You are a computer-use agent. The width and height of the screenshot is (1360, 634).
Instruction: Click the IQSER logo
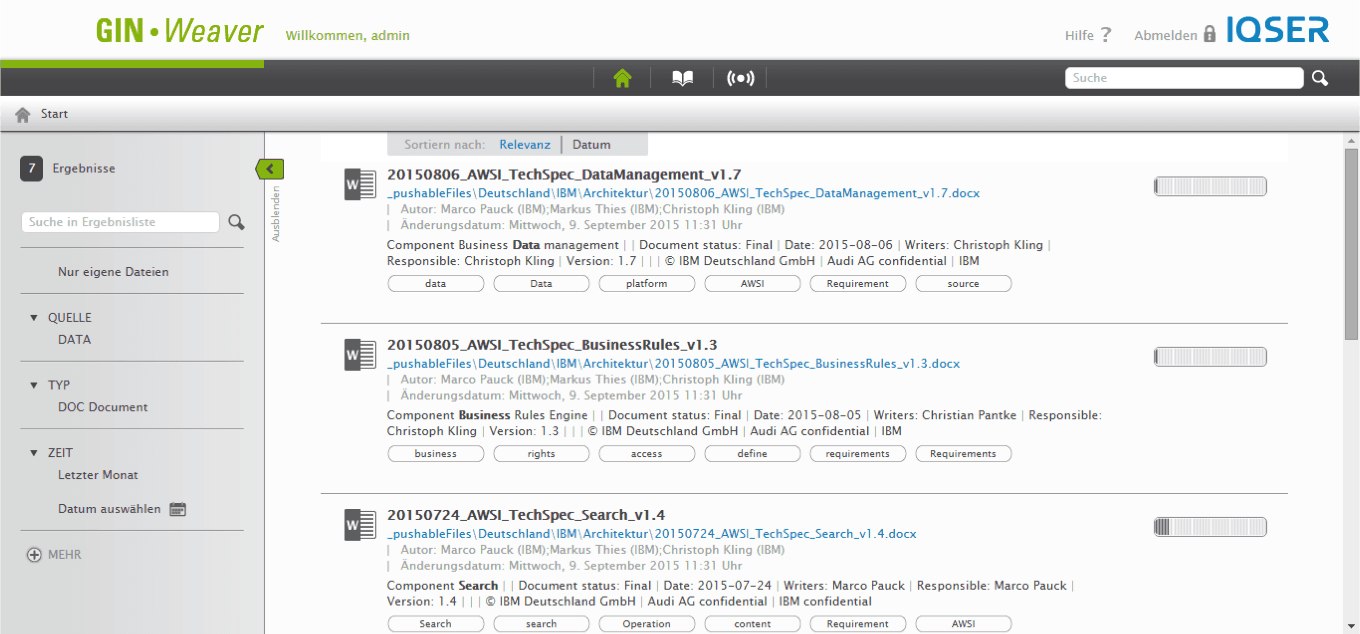click(x=1278, y=30)
